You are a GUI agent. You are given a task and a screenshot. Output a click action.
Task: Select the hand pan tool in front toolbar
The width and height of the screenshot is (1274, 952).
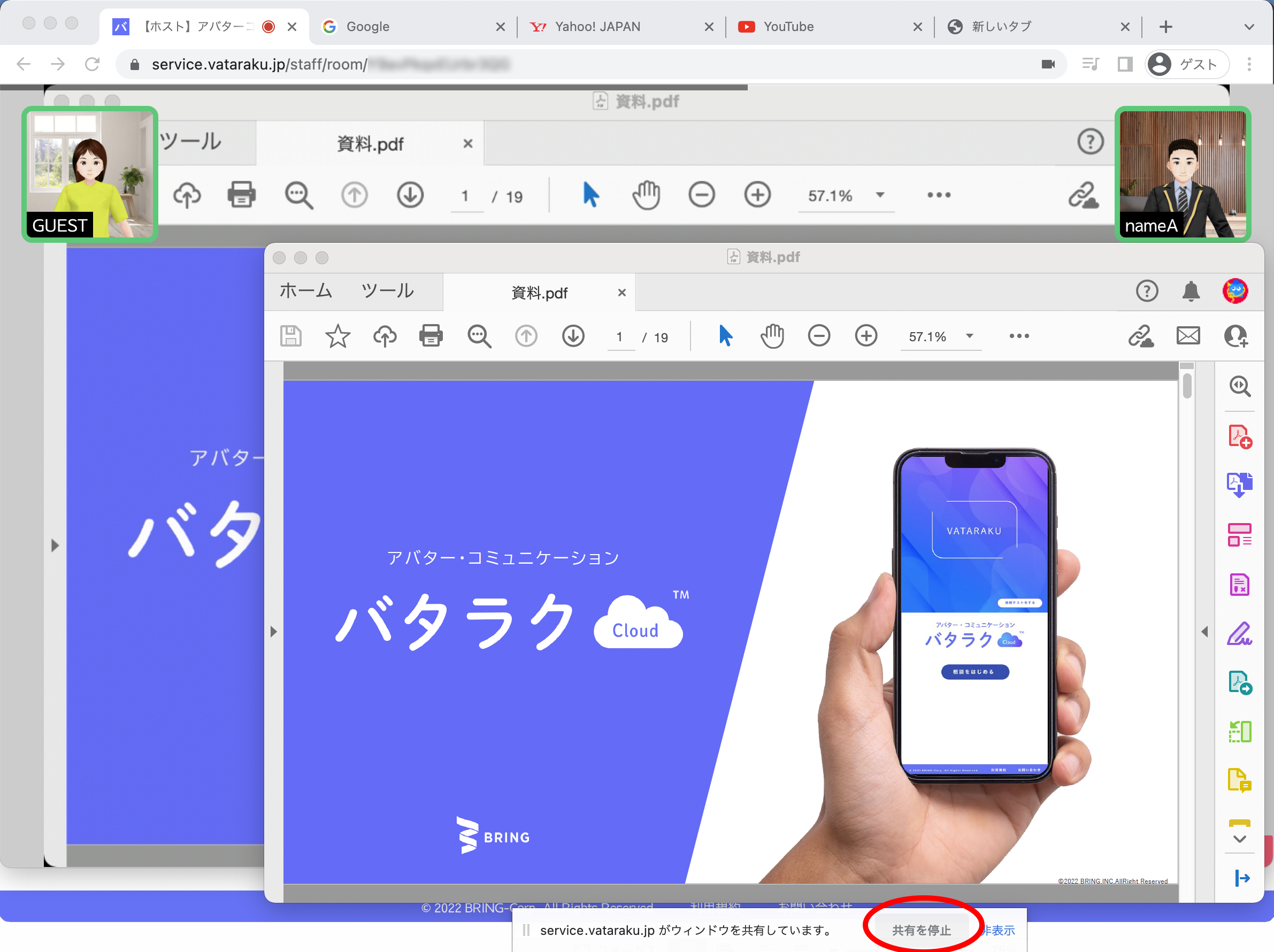coord(772,336)
